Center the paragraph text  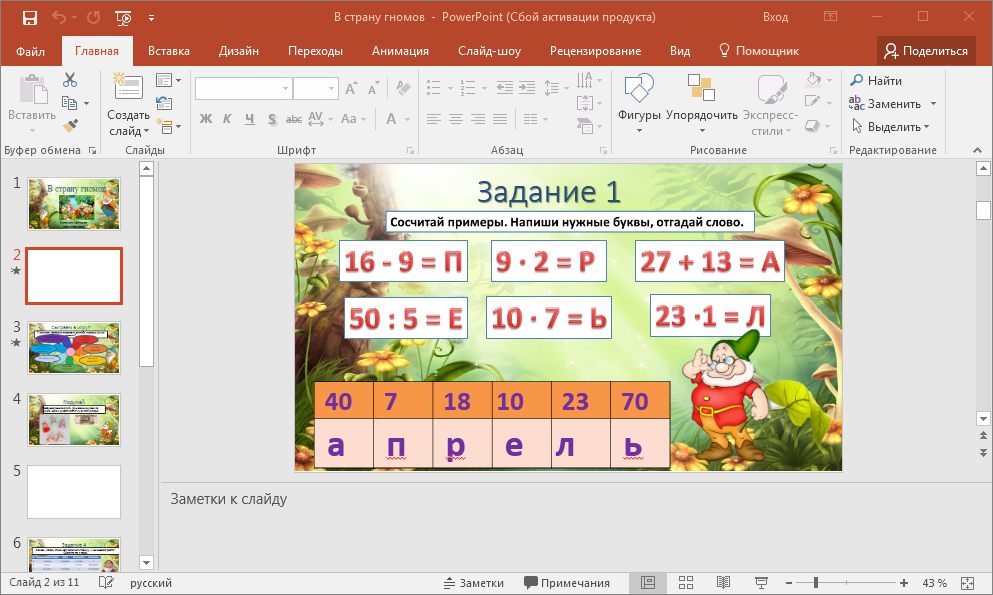456,119
